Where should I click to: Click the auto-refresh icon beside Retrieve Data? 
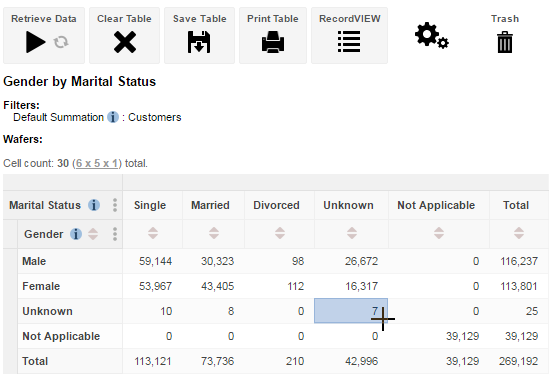pyautogui.click(x=61, y=42)
